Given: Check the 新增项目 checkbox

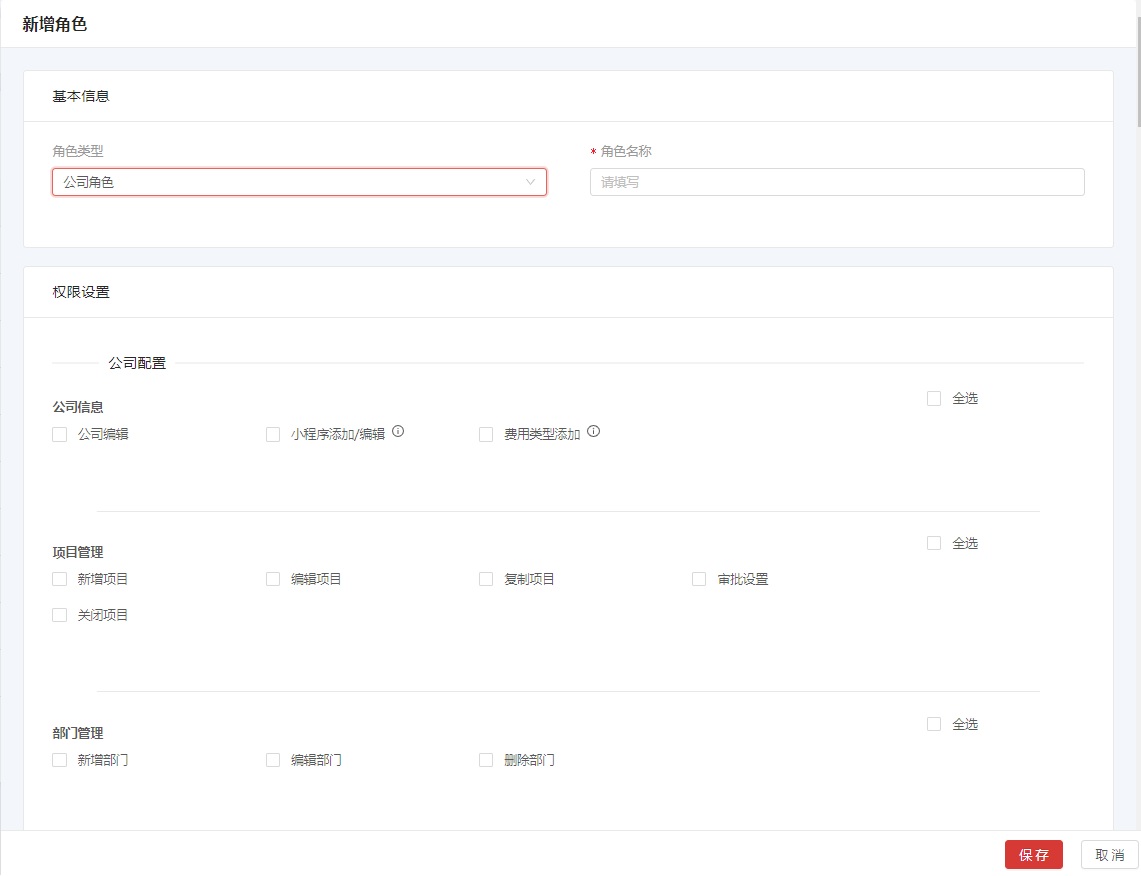Looking at the screenshot, I should click(60, 579).
